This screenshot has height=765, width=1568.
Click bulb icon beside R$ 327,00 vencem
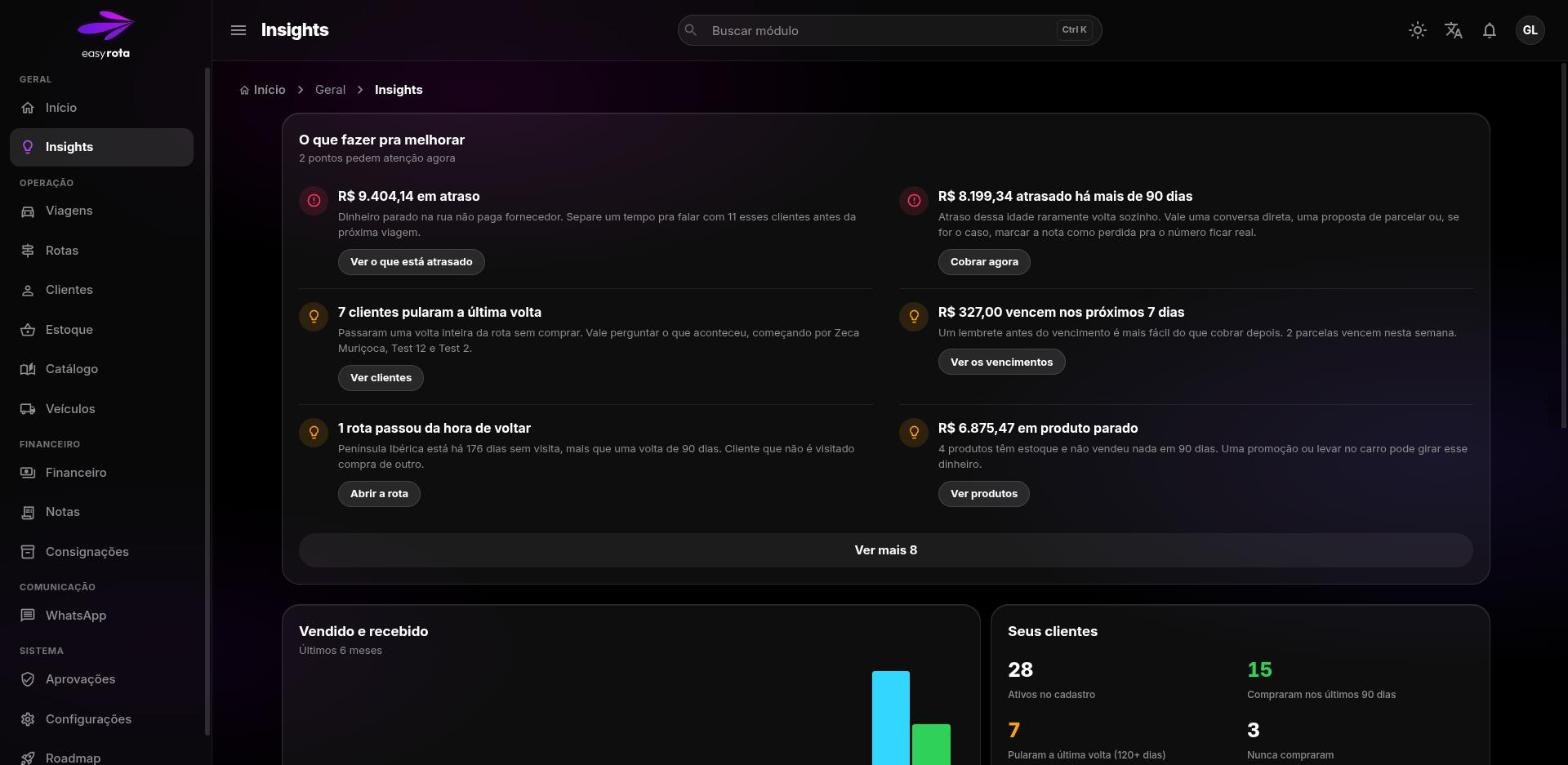pos(913,317)
